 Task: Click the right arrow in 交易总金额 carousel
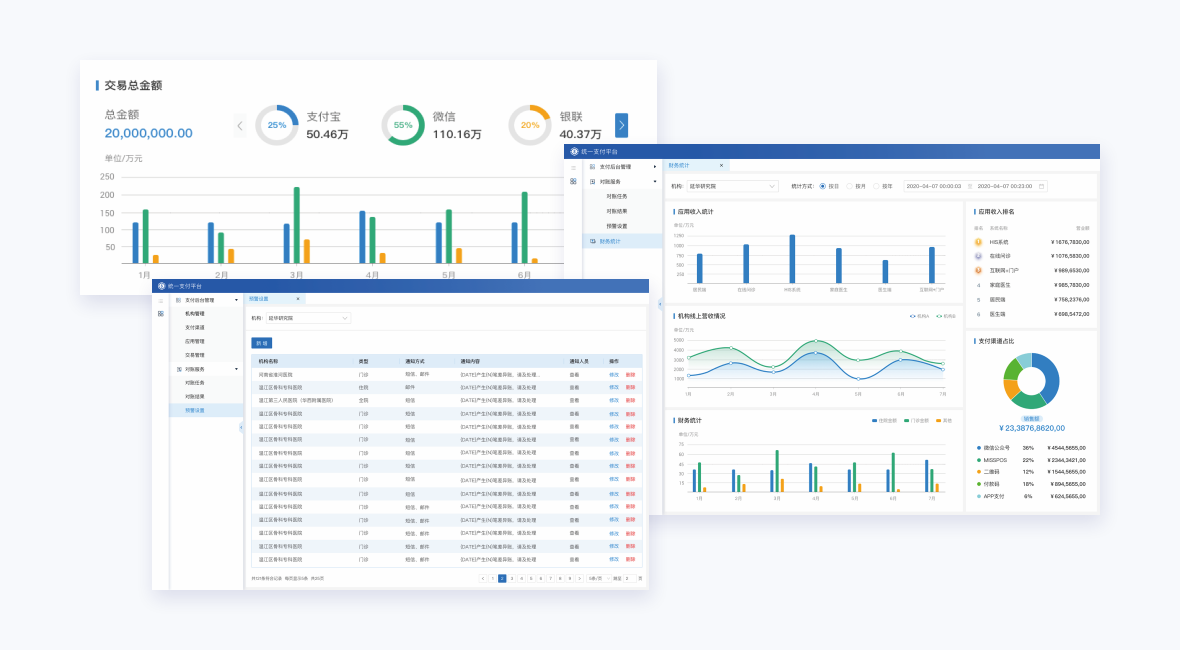[621, 125]
